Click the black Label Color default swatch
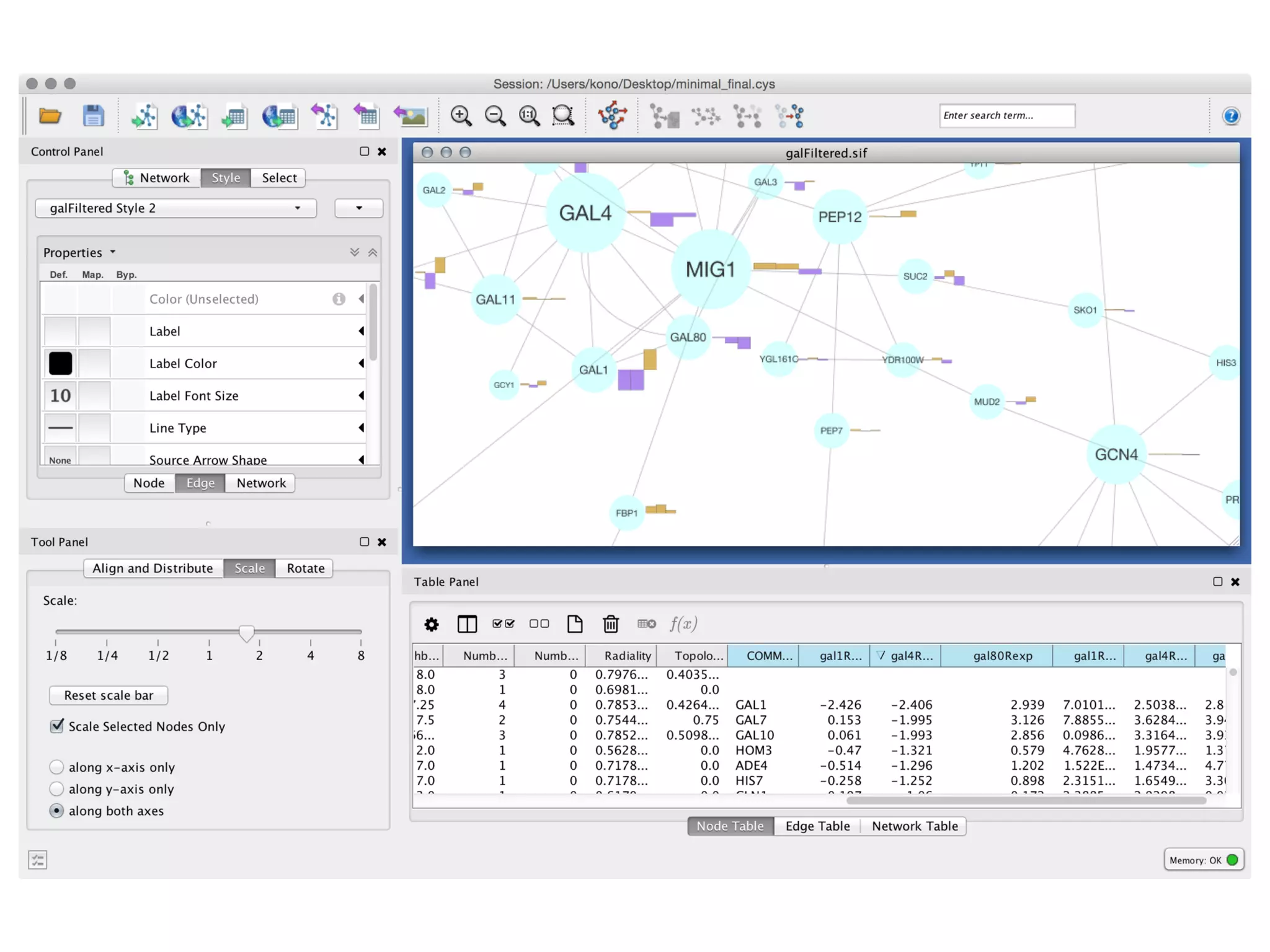1270x952 pixels. click(x=60, y=364)
